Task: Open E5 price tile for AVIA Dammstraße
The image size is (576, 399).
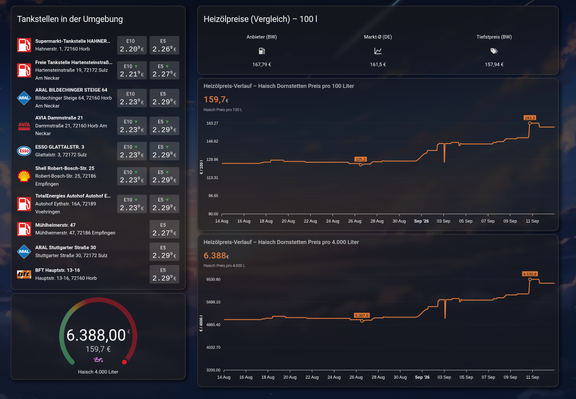Action: [164, 126]
